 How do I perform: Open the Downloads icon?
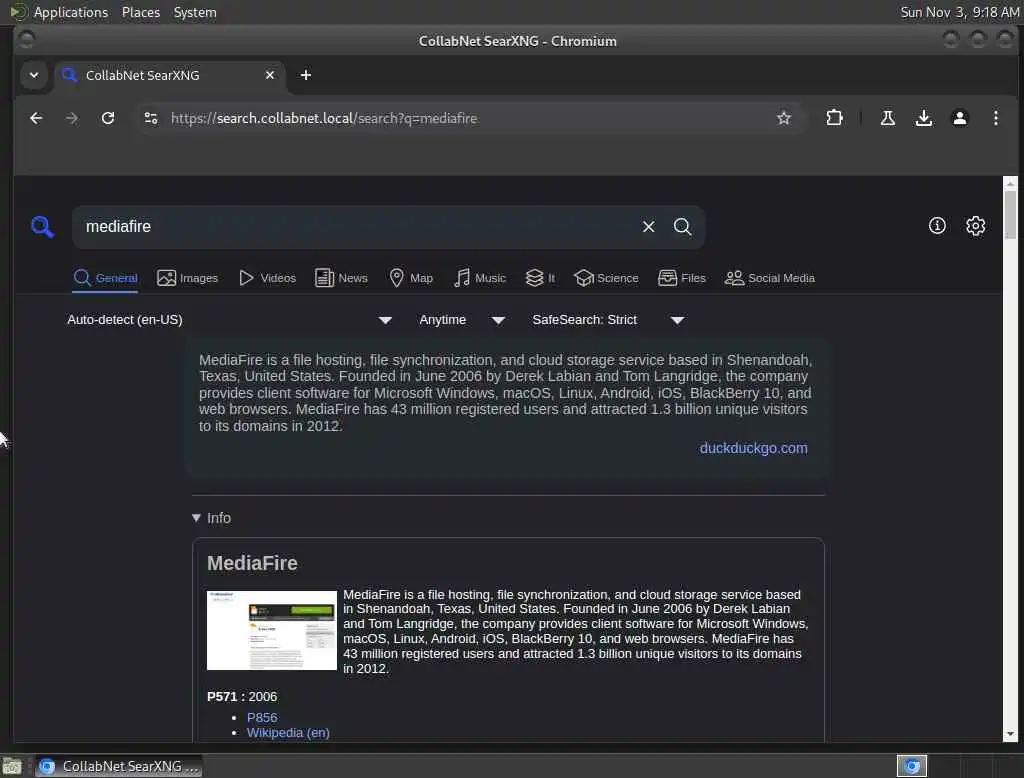click(923, 118)
